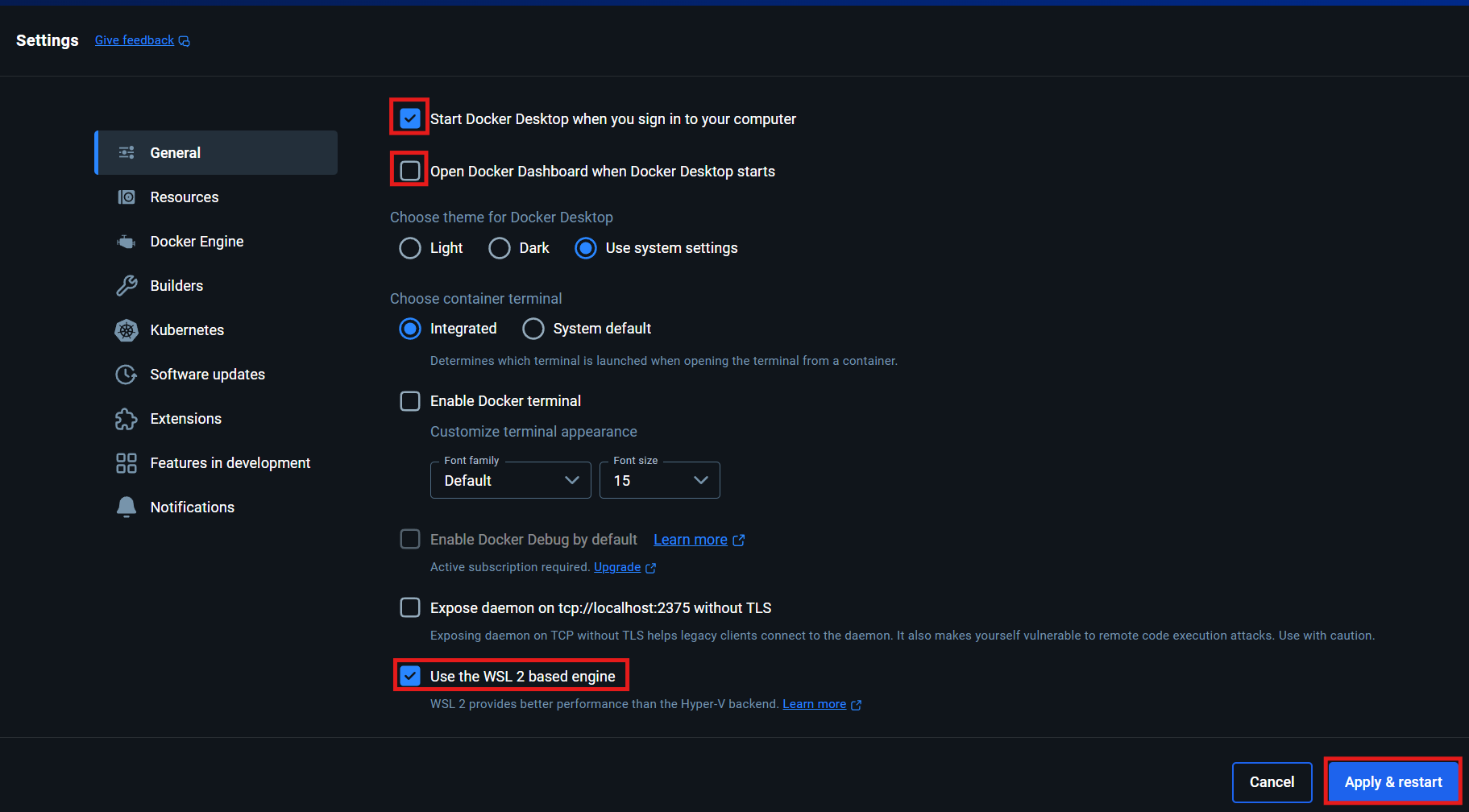Click 'WSL 2 provides better performance' text
Image resolution: width=1469 pixels, height=812 pixels.
click(605, 704)
